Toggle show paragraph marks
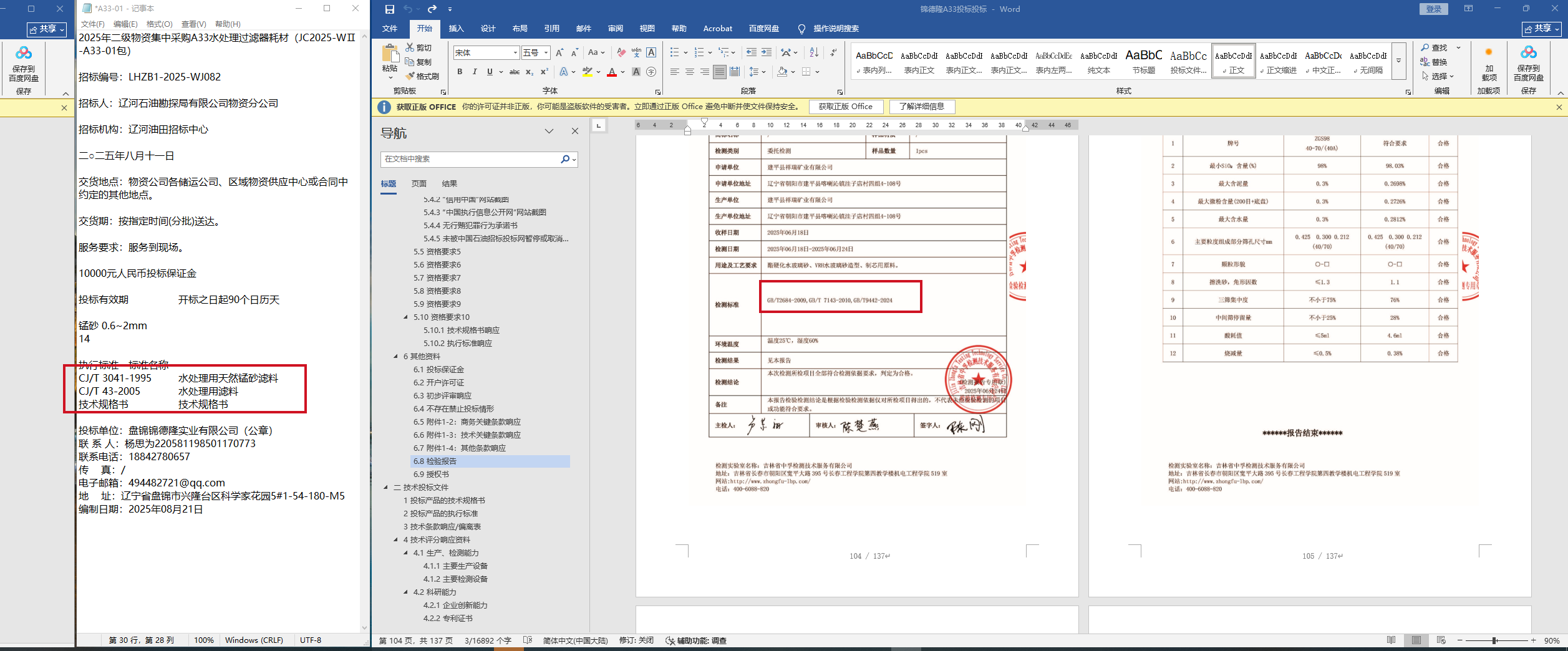 [x=834, y=53]
